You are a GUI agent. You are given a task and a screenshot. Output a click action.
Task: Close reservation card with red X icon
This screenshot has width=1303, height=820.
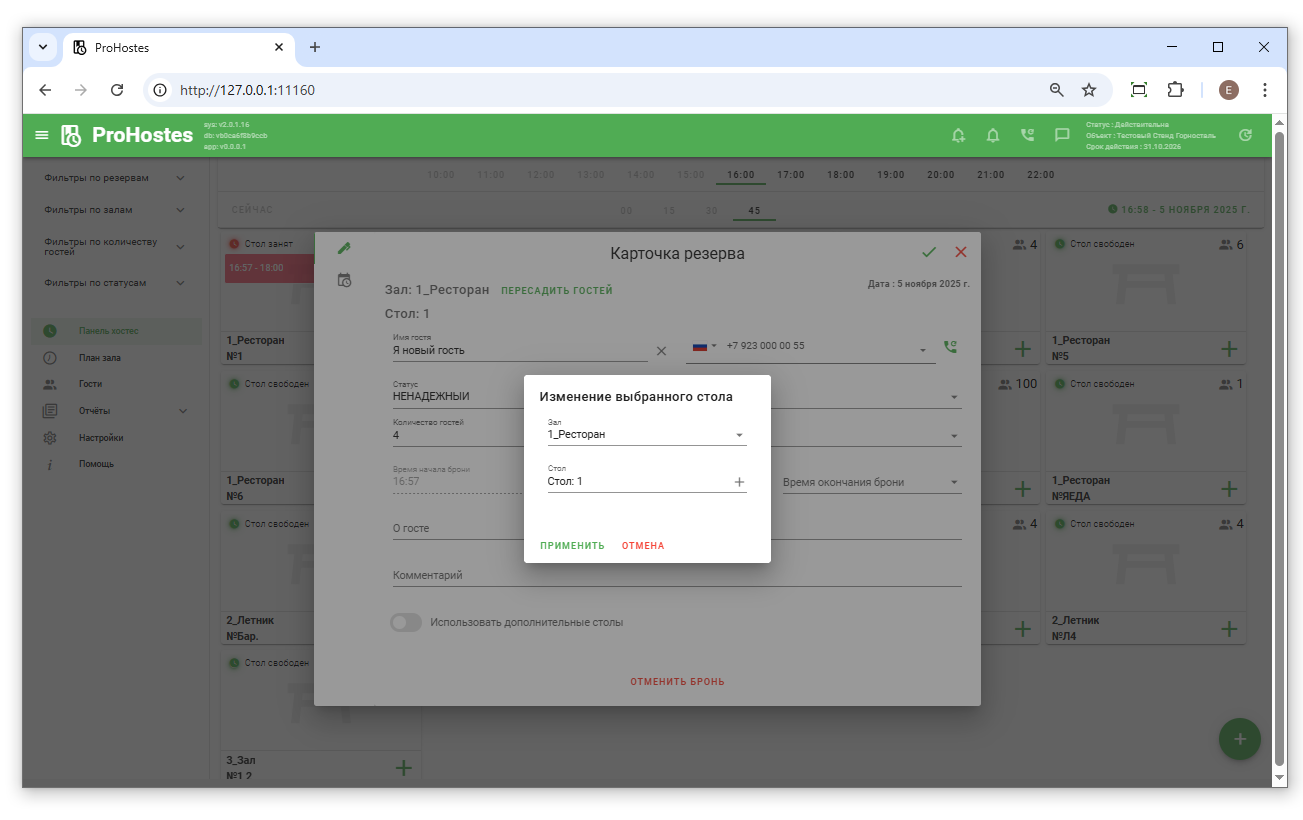point(961,252)
